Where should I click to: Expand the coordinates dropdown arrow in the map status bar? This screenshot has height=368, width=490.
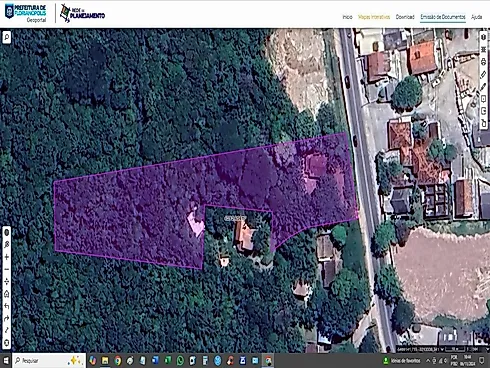442,349
